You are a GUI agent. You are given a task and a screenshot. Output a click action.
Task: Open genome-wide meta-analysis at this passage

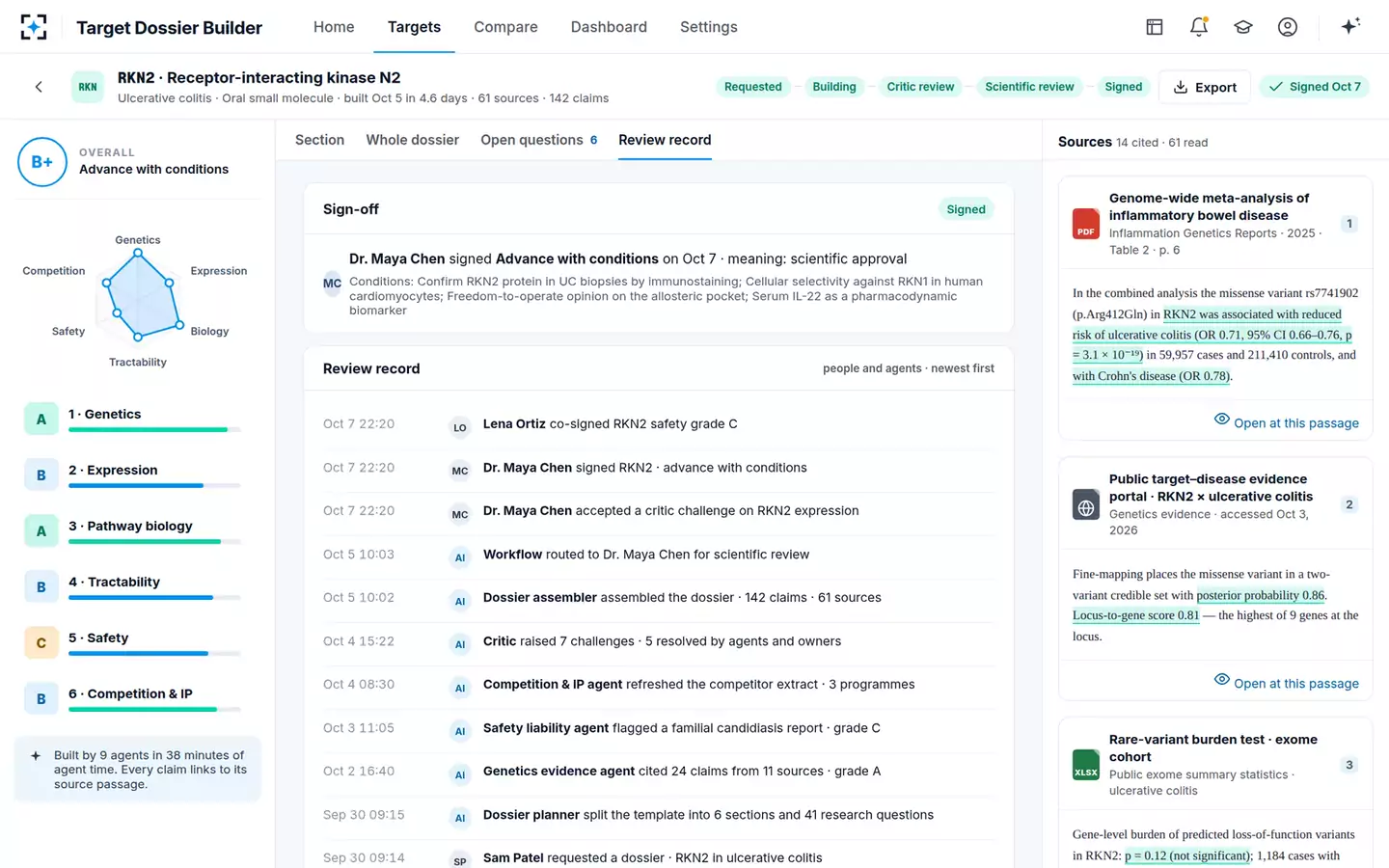coord(1287,422)
